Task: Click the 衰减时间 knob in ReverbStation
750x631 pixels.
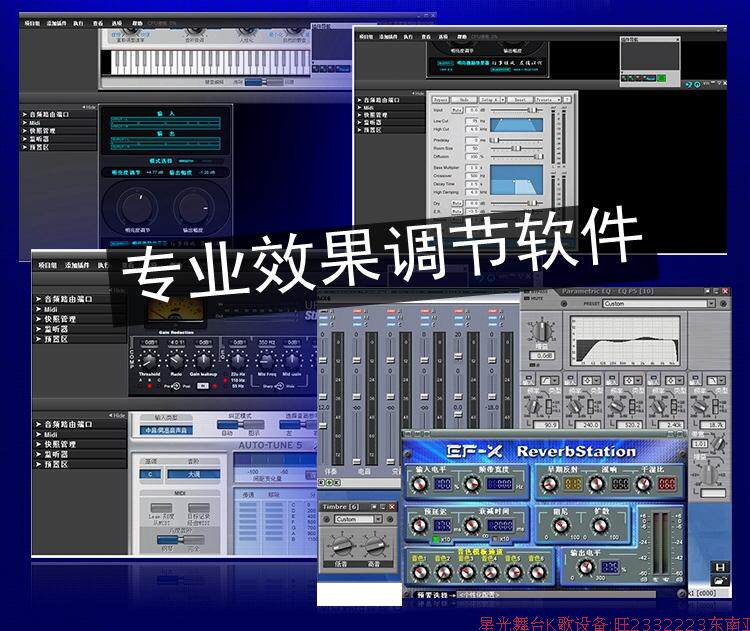Action: 472,525
